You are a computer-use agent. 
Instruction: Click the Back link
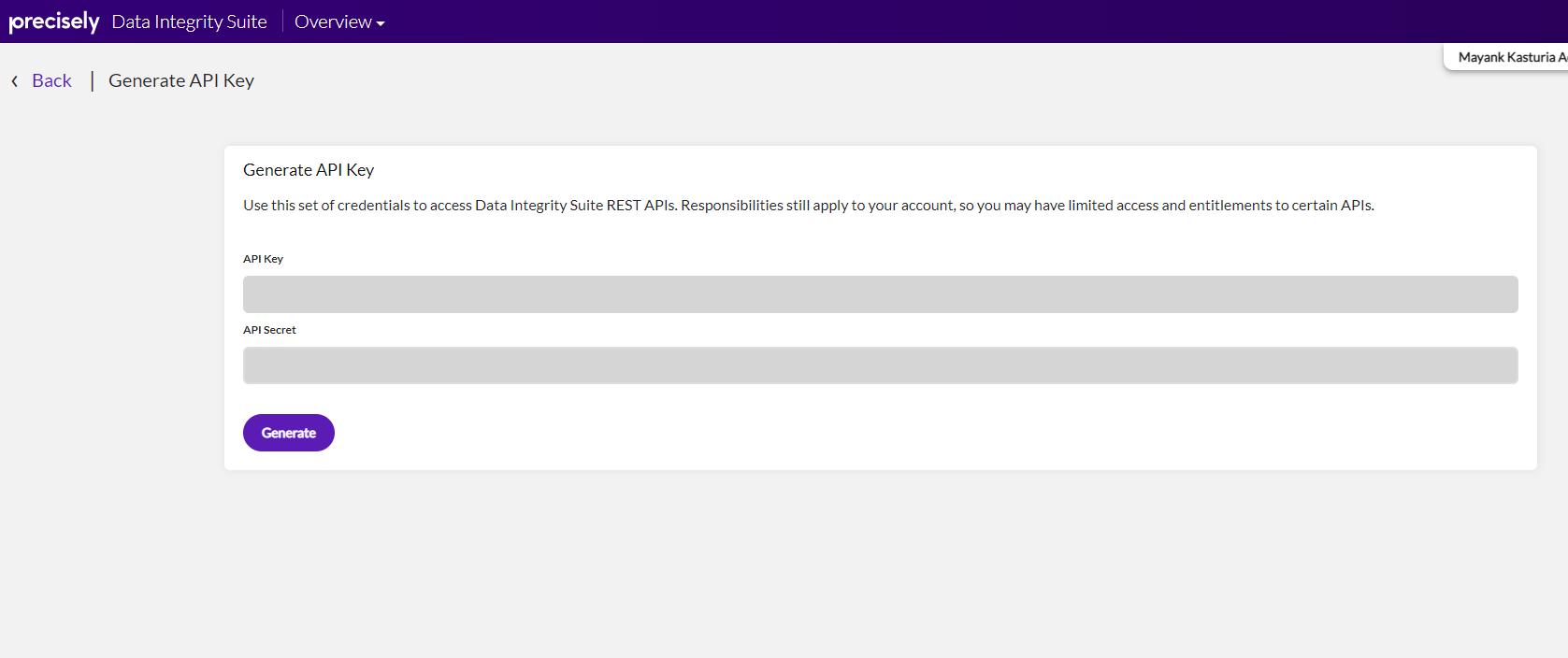[51, 81]
